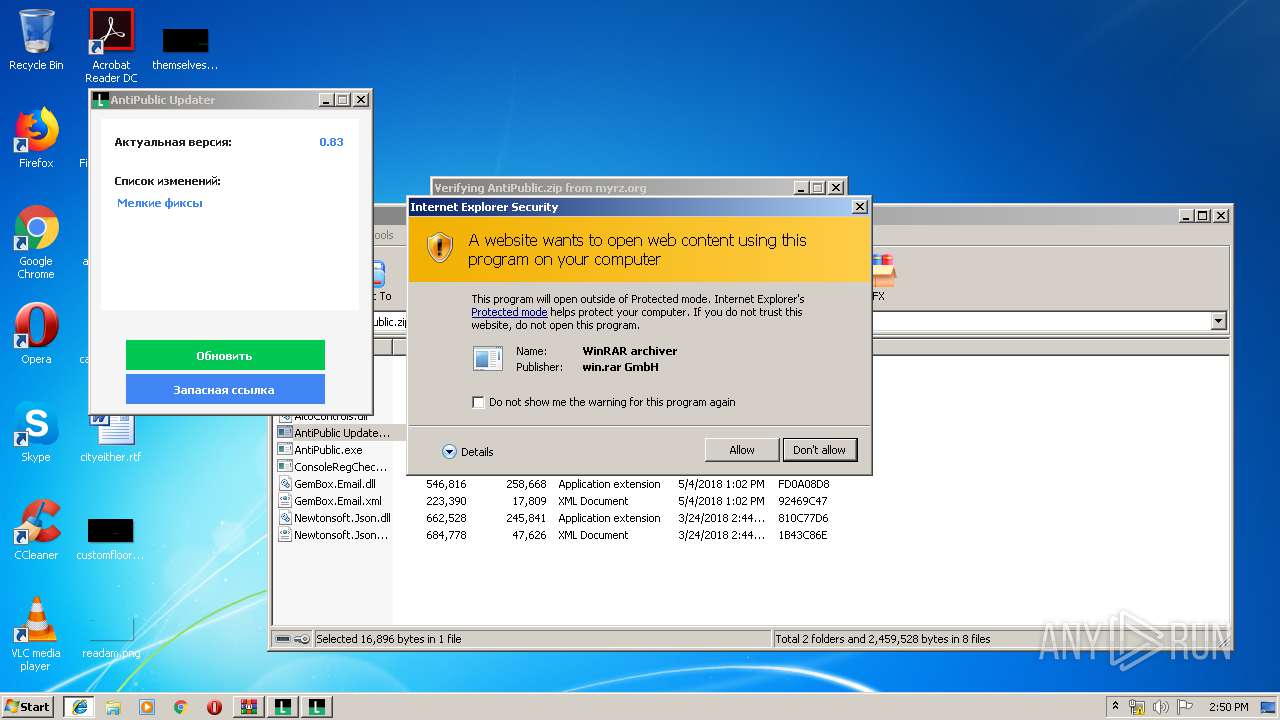
Task: Open CCleaner desktop shortcut
Action: click(x=36, y=530)
